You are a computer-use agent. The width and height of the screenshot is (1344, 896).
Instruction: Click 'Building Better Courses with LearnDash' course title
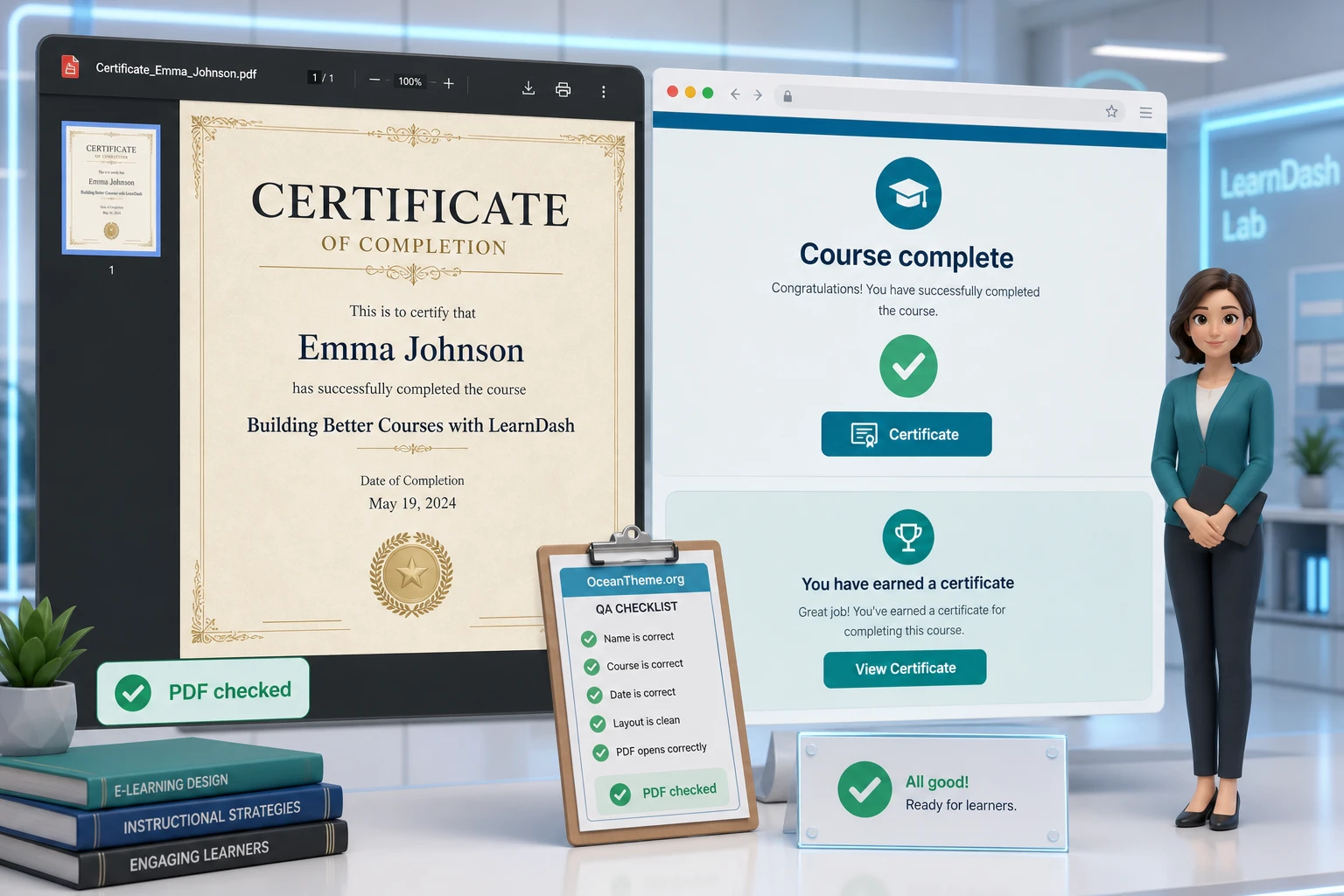(x=410, y=425)
